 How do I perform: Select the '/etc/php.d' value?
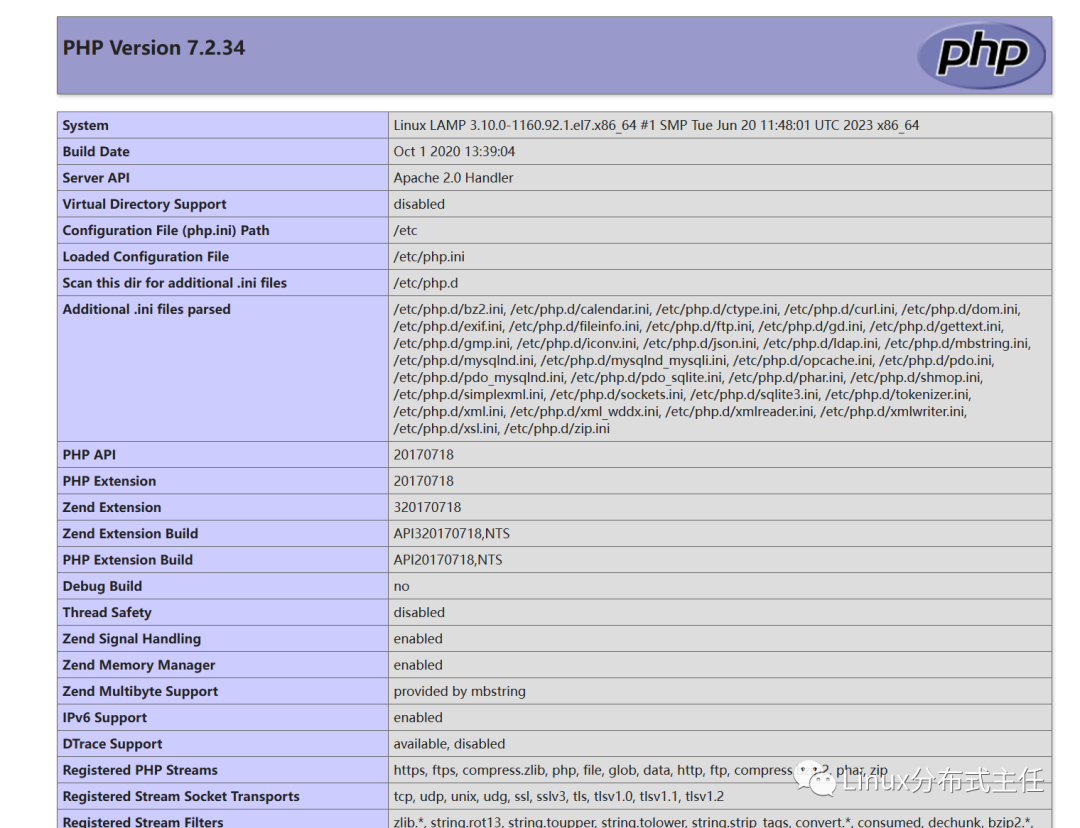click(426, 282)
